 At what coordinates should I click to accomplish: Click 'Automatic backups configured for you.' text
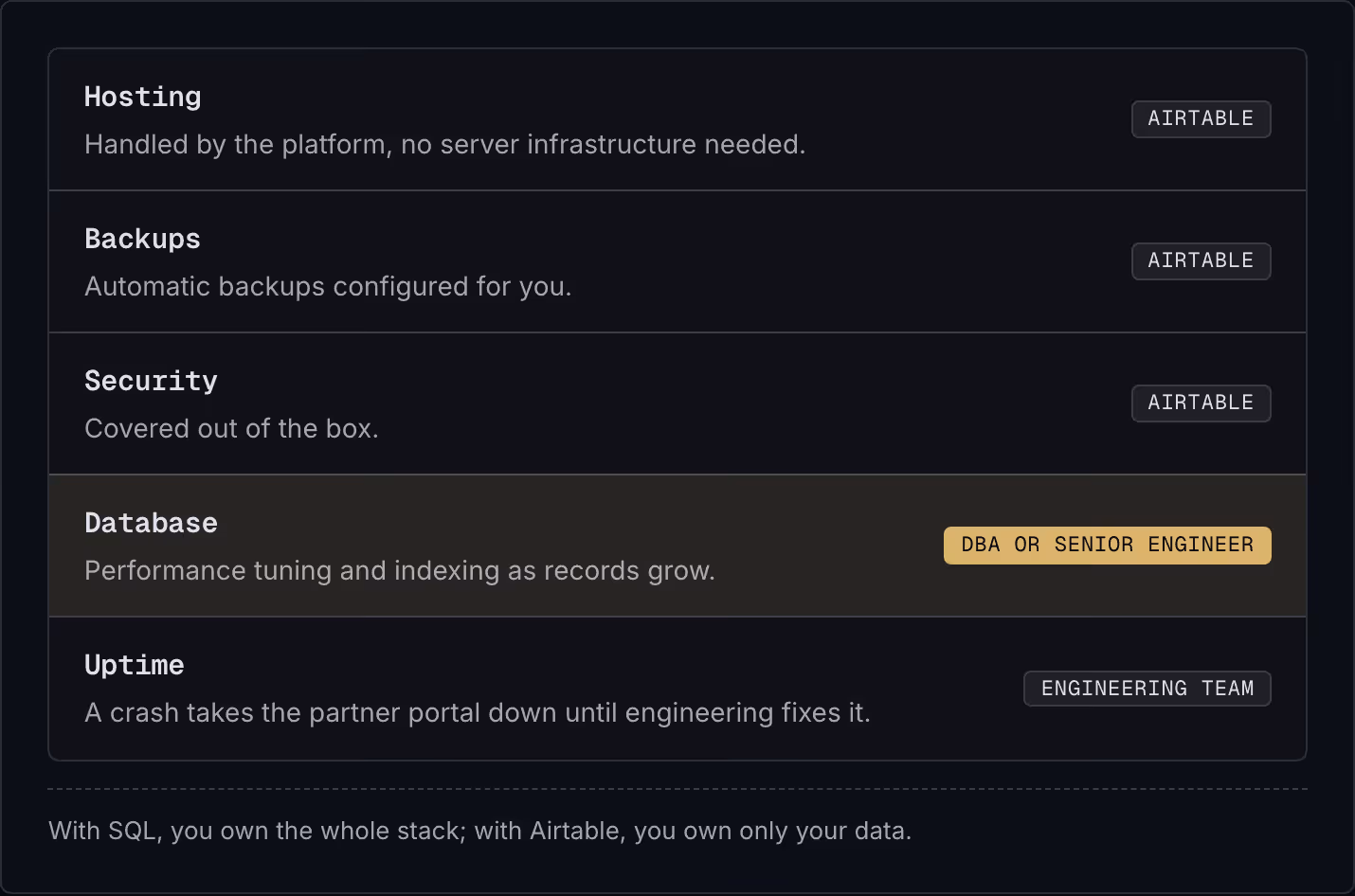point(328,286)
